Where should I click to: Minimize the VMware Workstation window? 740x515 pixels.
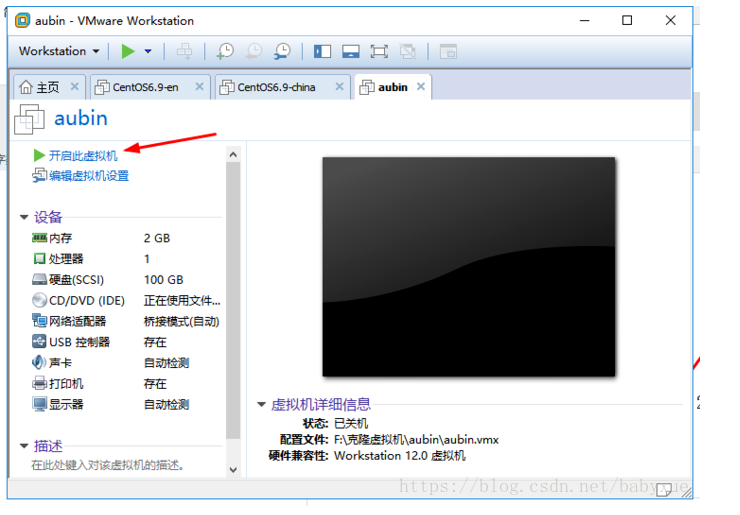tap(585, 20)
